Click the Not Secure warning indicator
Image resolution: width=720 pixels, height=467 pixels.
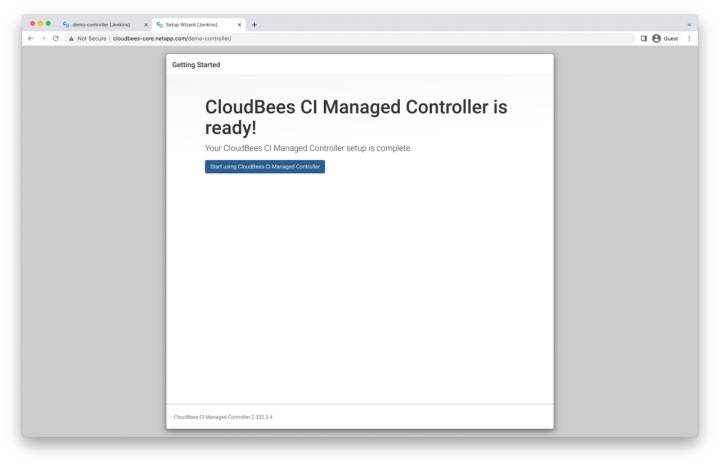pyautogui.click(x=87, y=38)
